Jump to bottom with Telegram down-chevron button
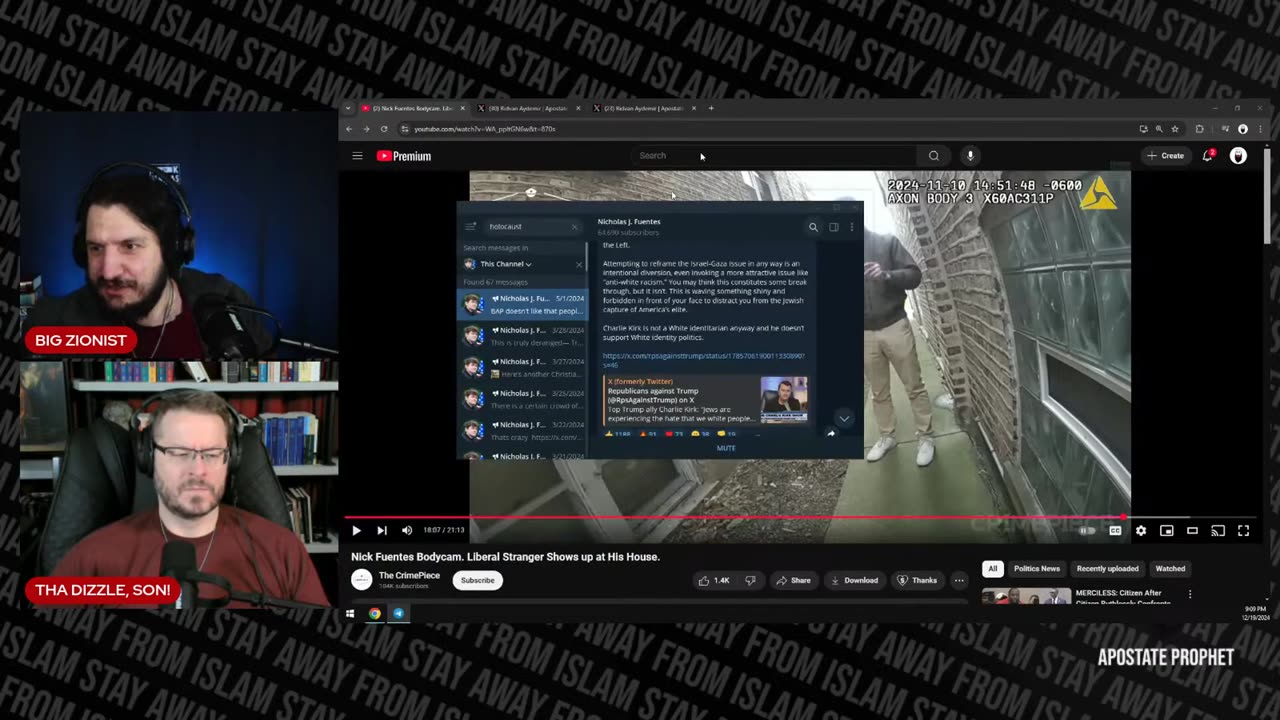The width and height of the screenshot is (1280, 720). [844, 419]
